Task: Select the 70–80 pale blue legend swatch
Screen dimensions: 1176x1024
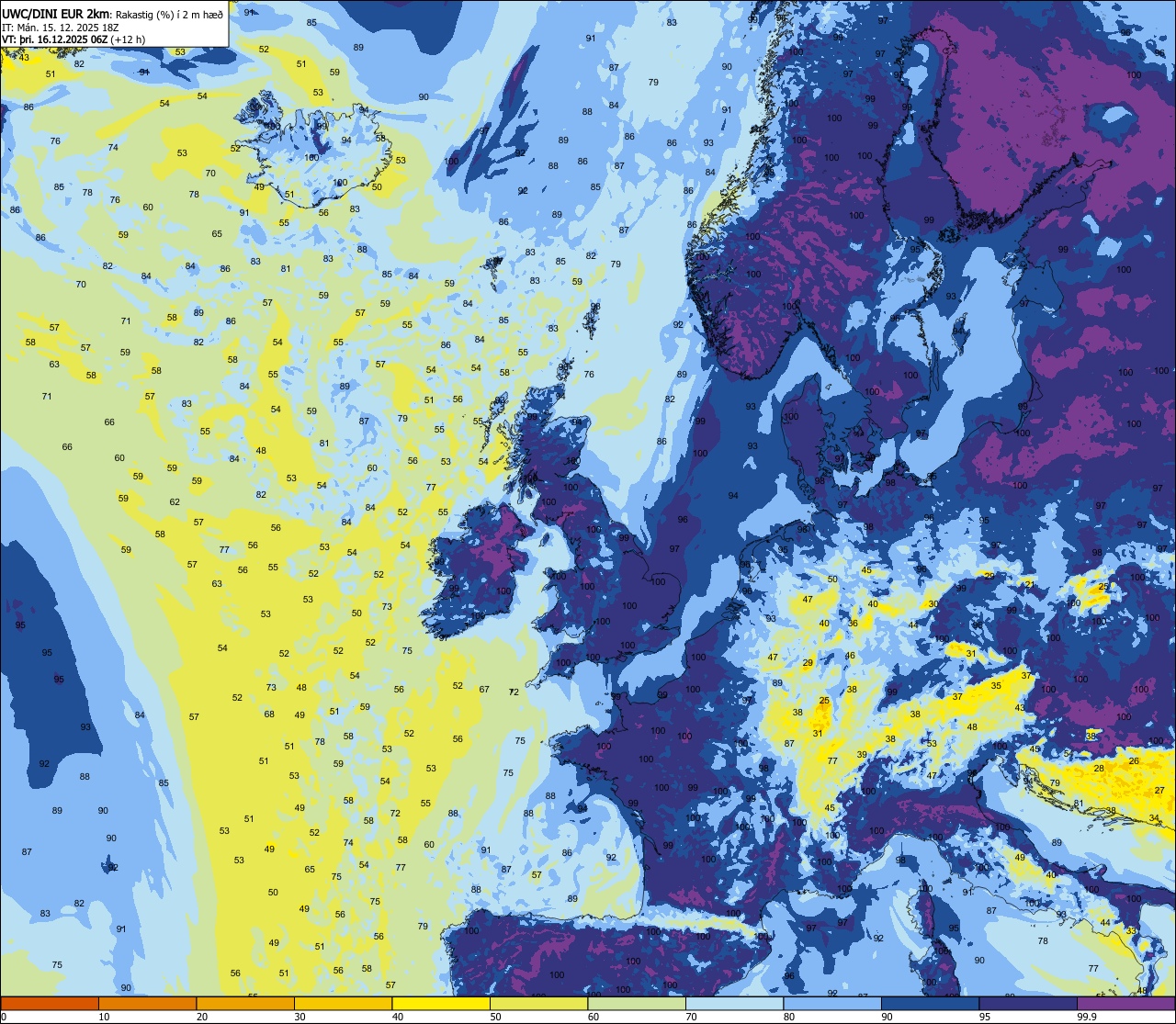Action: (x=734, y=1004)
